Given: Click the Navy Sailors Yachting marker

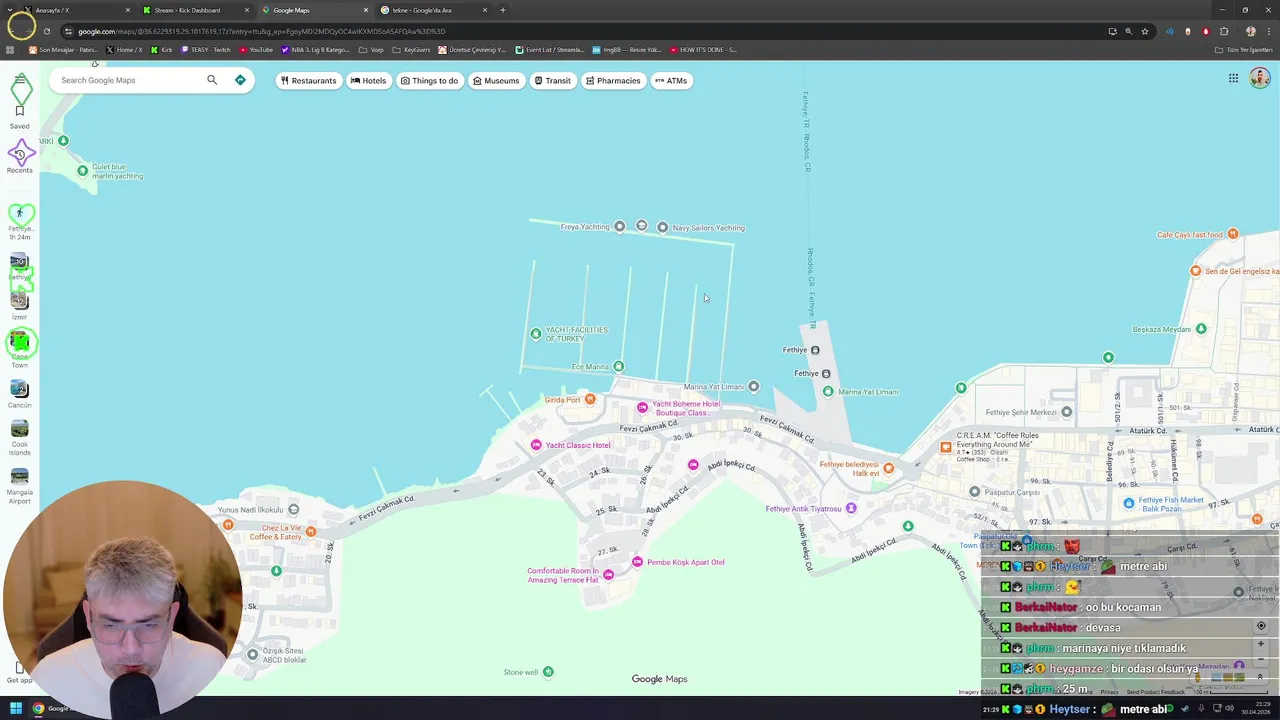Looking at the screenshot, I should coord(662,228).
